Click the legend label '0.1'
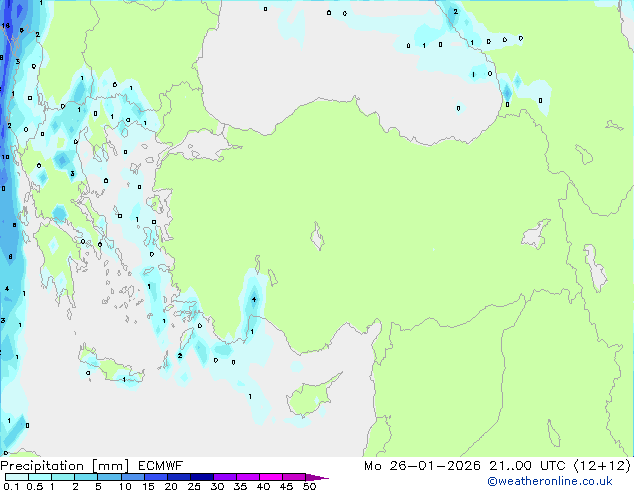 [11, 486]
